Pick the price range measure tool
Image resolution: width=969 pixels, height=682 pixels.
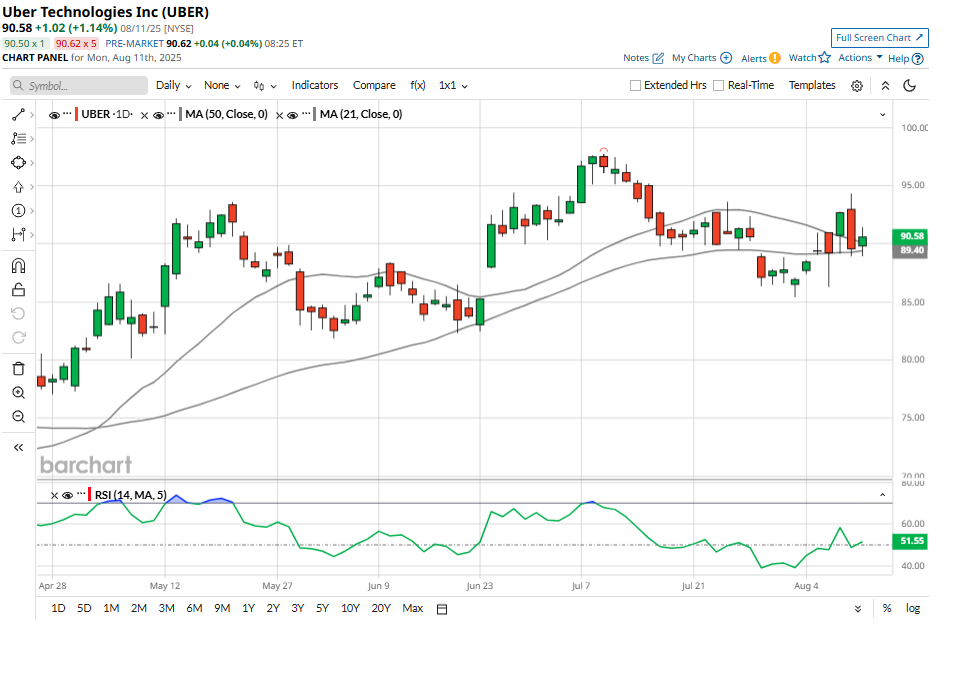[x=19, y=235]
